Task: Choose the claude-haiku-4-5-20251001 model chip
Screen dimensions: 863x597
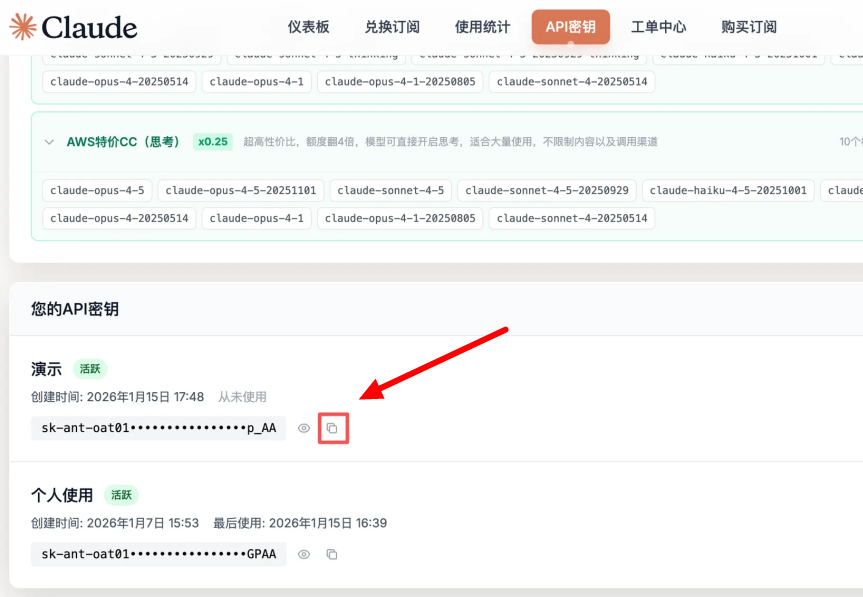Action: tap(728, 190)
